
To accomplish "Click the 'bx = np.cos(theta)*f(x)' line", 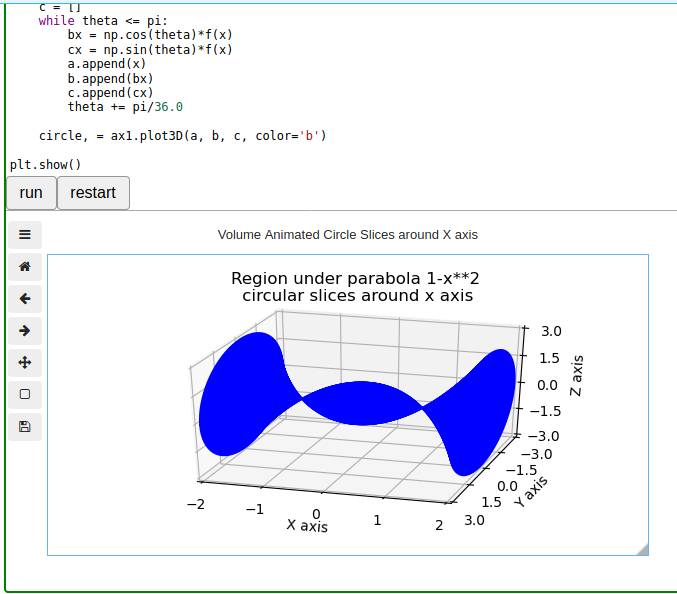I will pyautogui.click(x=150, y=35).
